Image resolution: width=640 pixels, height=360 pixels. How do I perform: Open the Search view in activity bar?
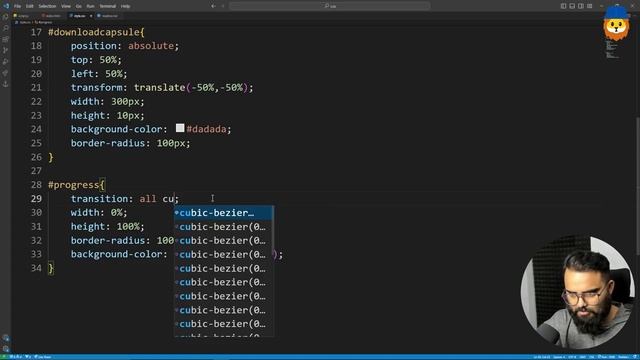point(6,28)
